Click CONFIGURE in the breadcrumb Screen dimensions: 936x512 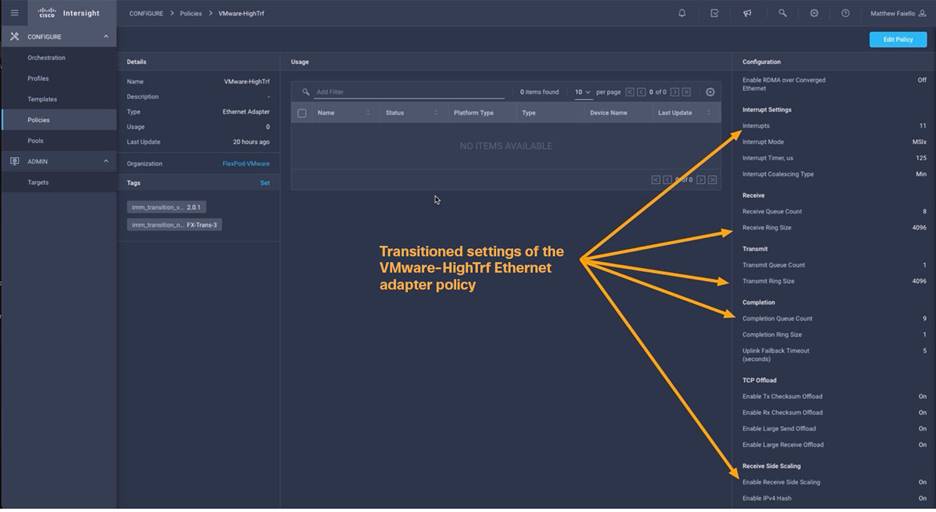146,13
